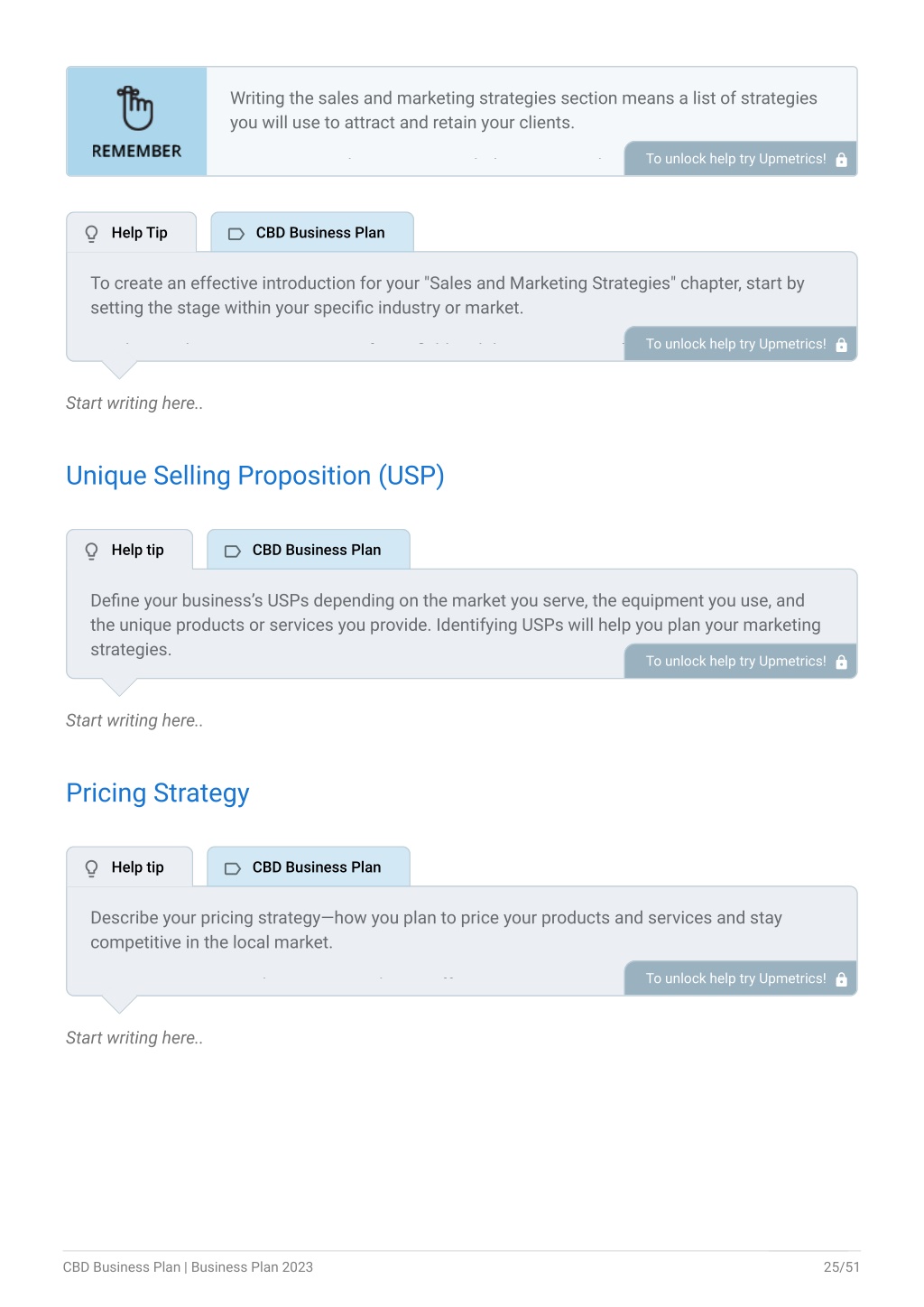Click Start writing here below USP tip

pyautogui.click(x=134, y=720)
